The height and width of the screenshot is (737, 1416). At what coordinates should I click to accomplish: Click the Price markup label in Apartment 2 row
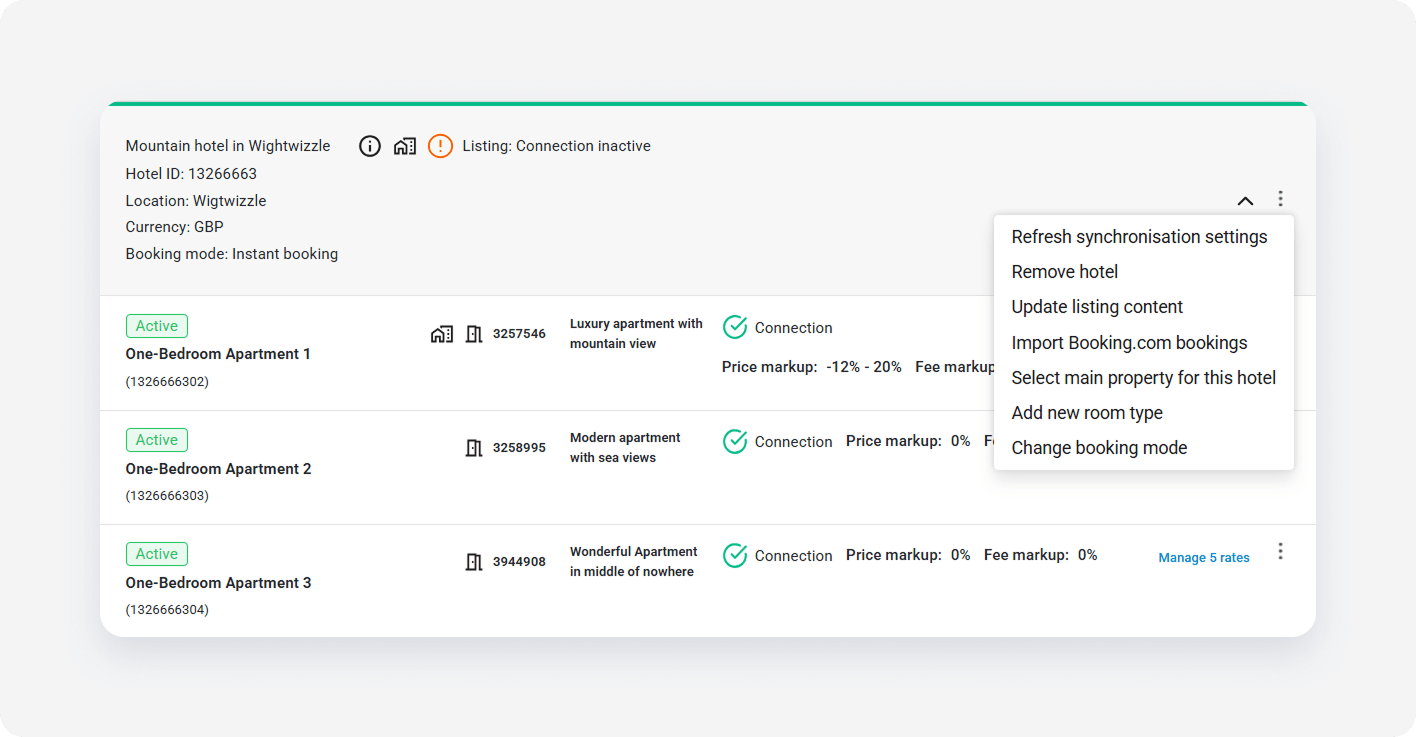(x=893, y=441)
